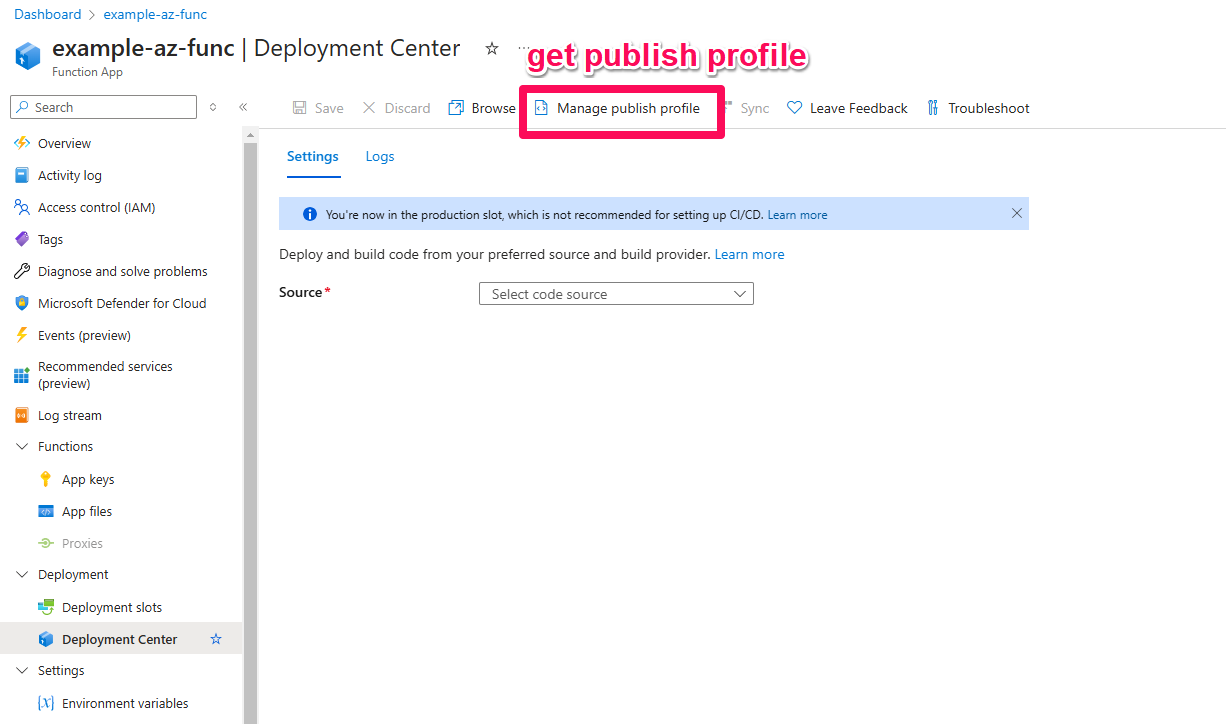Toggle expand/collapse all menu groups arrow
1226x724 pixels.
point(213,107)
